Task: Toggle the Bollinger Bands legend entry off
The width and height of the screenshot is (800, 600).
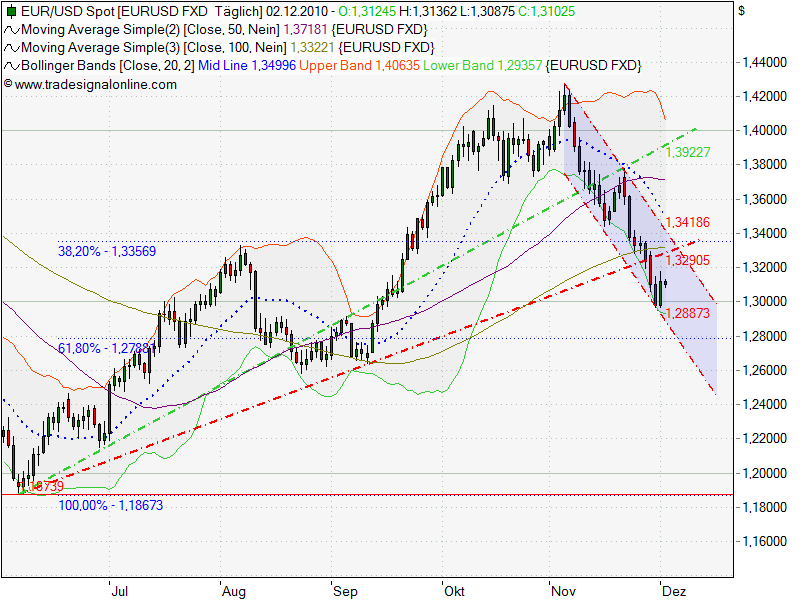Action: [100, 63]
